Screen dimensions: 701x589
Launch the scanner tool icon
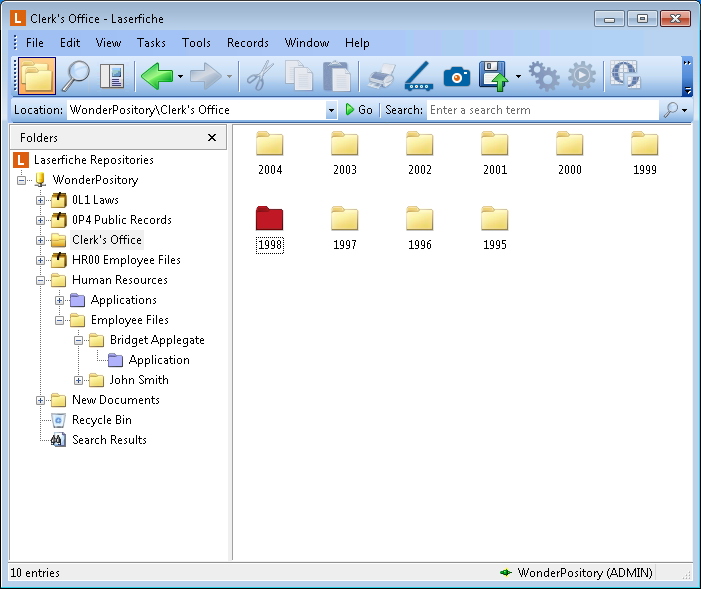click(x=419, y=76)
